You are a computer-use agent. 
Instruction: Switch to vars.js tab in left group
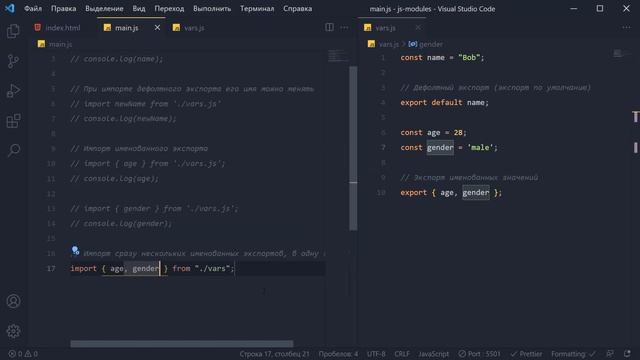tap(194, 27)
